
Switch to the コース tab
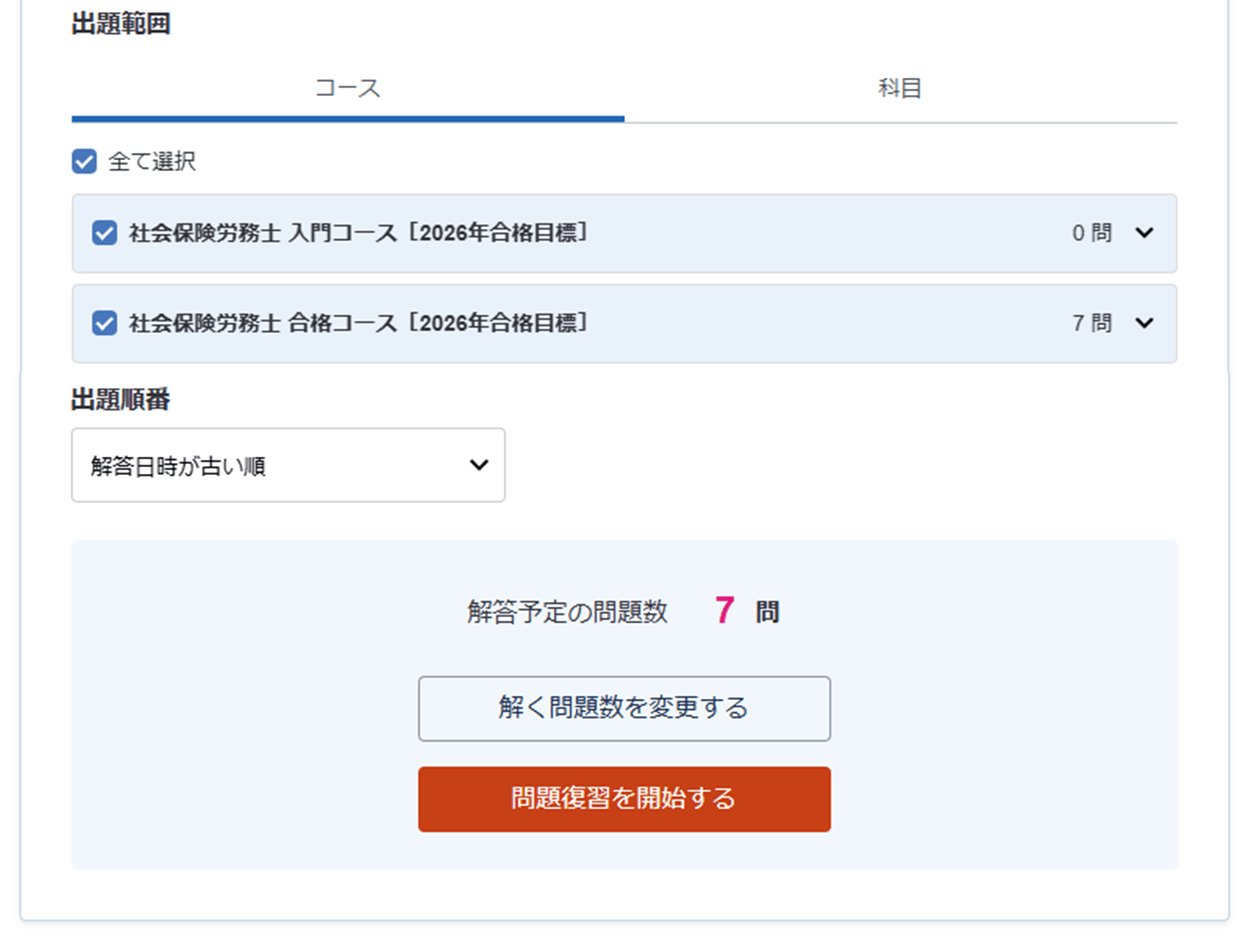point(348,88)
